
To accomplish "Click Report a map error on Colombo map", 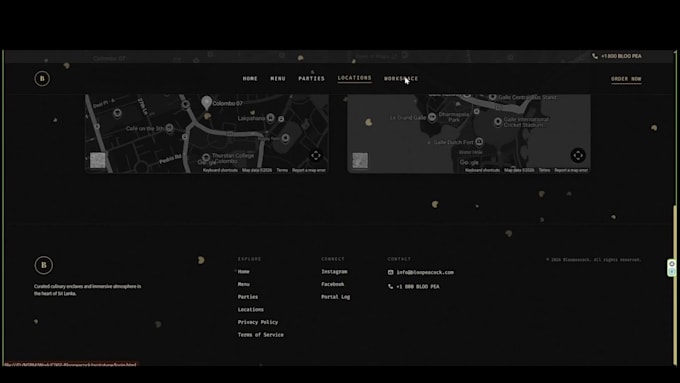I will point(309,170).
